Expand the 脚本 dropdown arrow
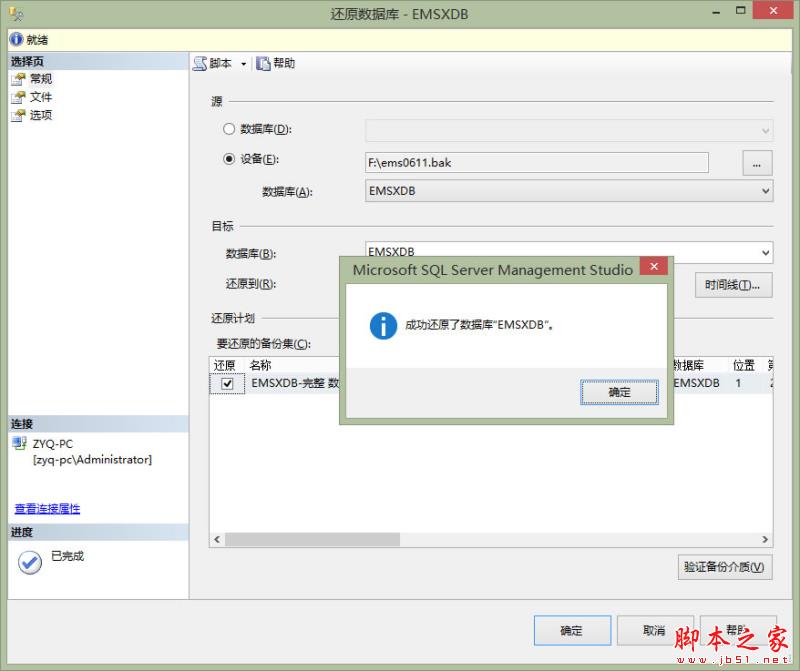800x671 pixels. (x=243, y=64)
